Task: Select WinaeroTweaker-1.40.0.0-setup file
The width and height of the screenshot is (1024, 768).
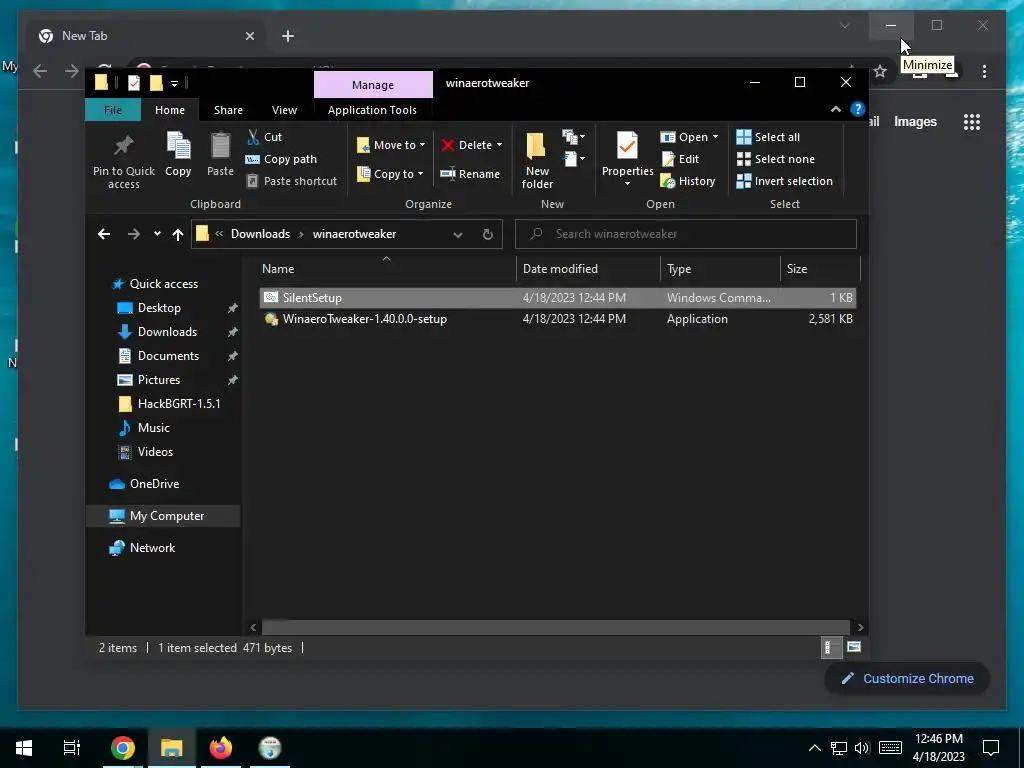Action: 557,319
